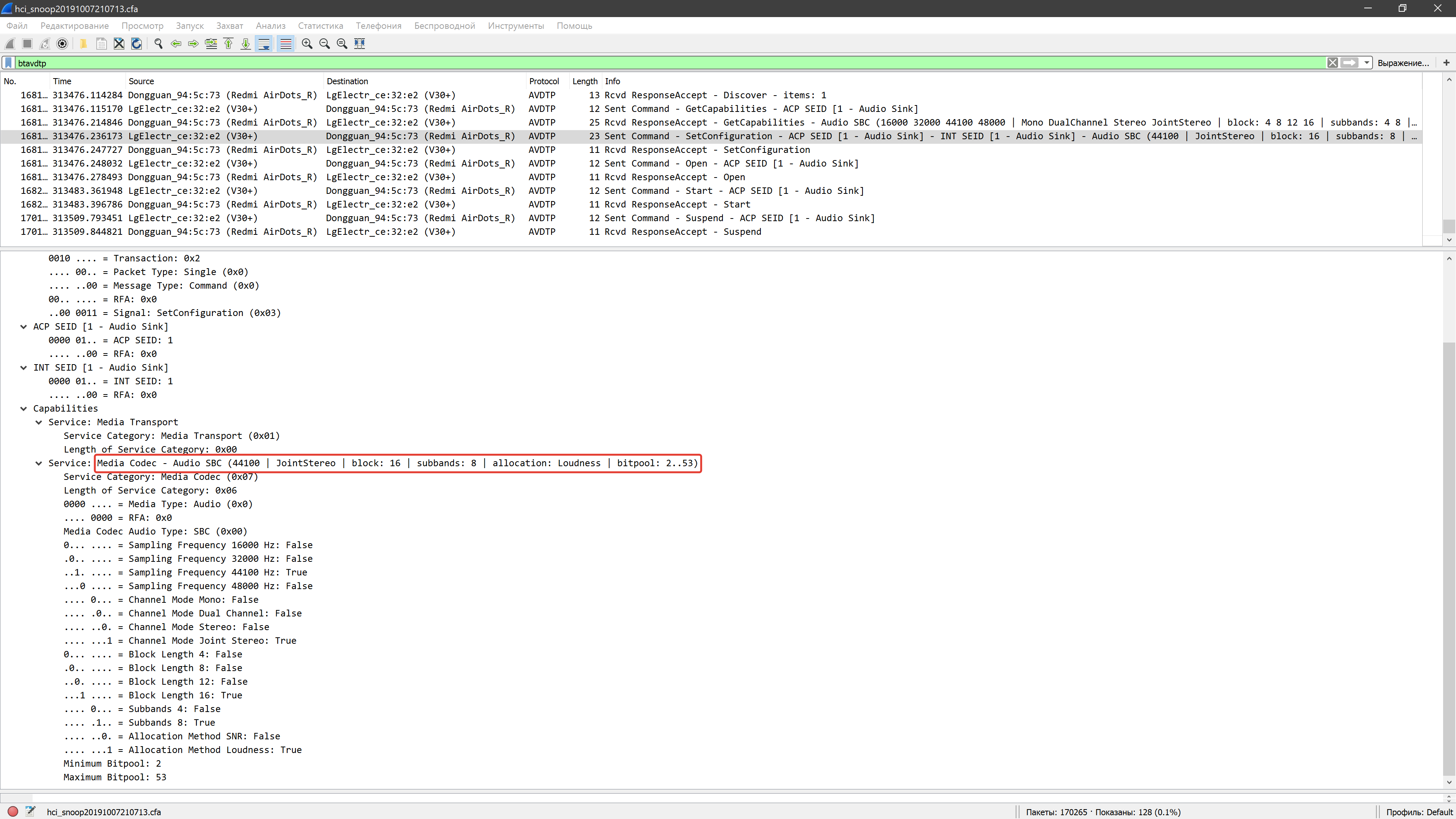
Task: Collapse the Capabilities tree node
Action: click(x=24, y=409)
